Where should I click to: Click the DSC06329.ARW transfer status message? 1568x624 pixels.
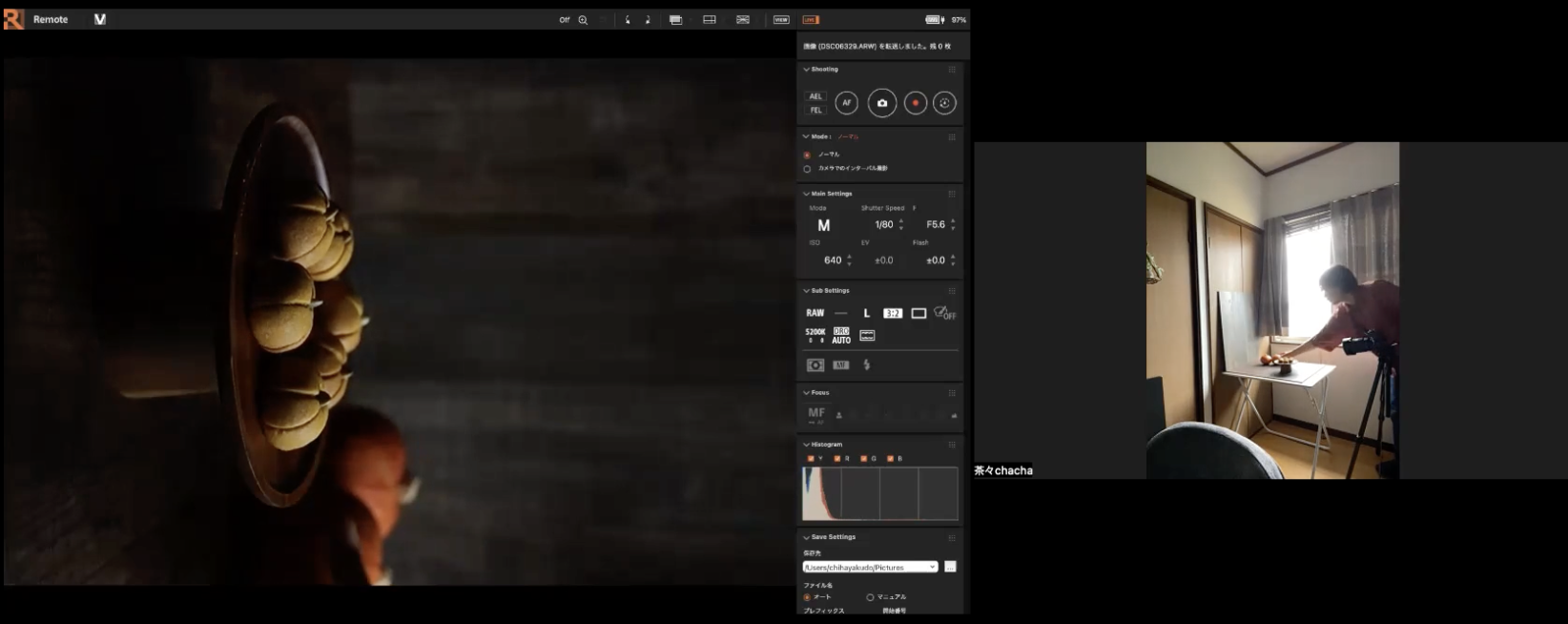pyautogui.click(x=877, y=46)
